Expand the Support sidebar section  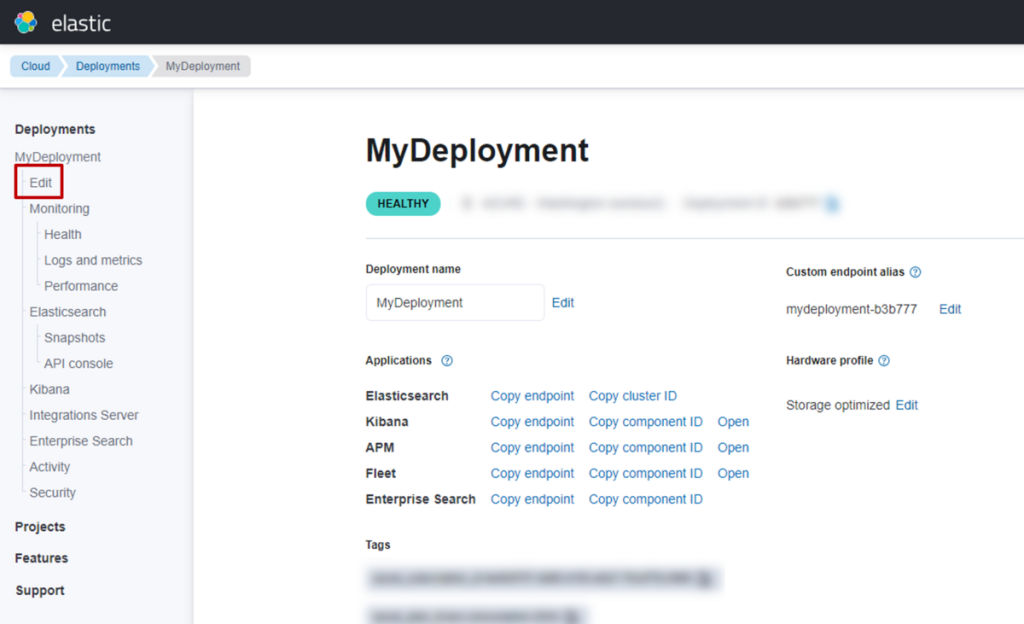(40, 591)
